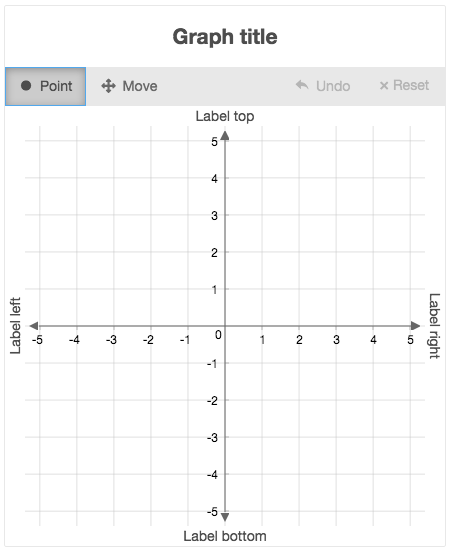The image size is (451, 553).
Task: Click the Undo button
Action: [323, 86]
